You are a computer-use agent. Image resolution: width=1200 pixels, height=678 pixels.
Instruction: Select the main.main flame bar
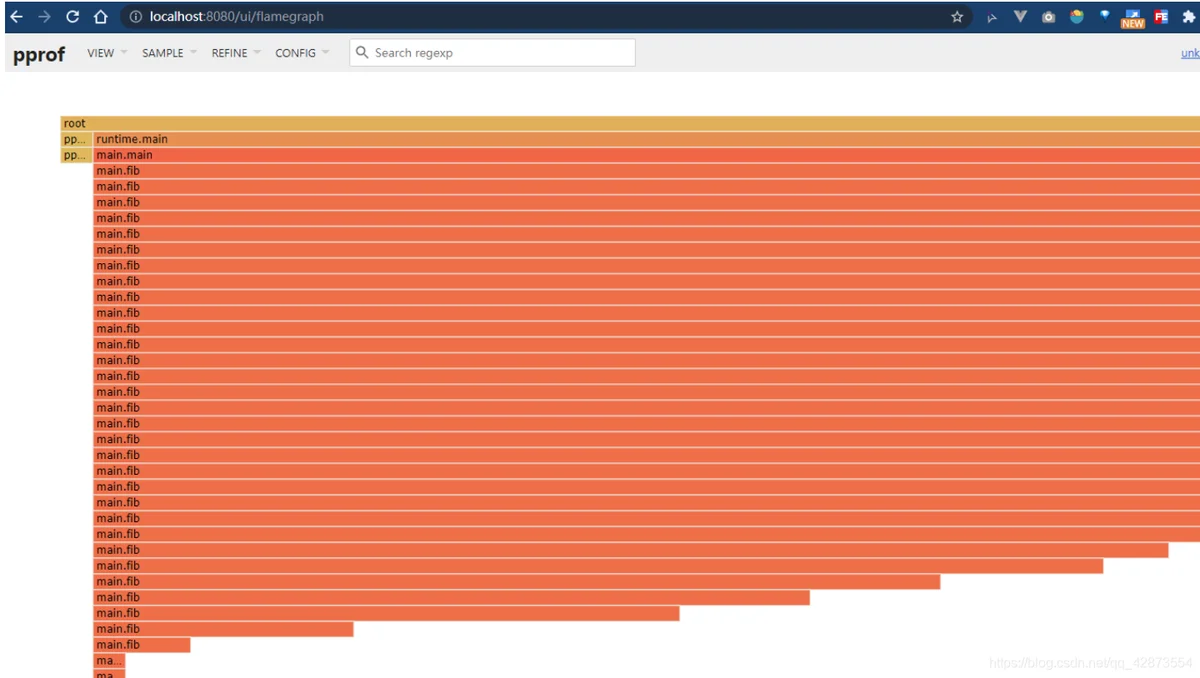point(647,155)
